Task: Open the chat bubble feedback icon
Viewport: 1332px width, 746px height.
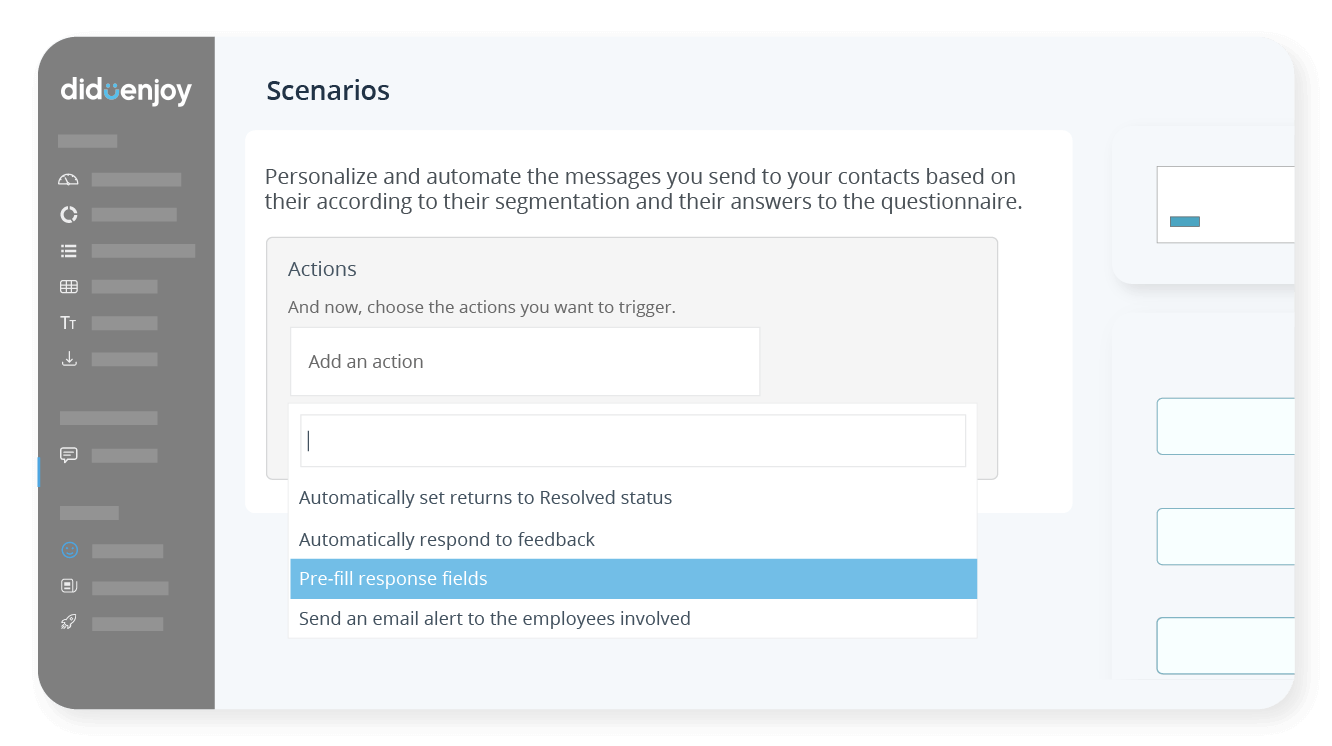Action: point(68,455)
